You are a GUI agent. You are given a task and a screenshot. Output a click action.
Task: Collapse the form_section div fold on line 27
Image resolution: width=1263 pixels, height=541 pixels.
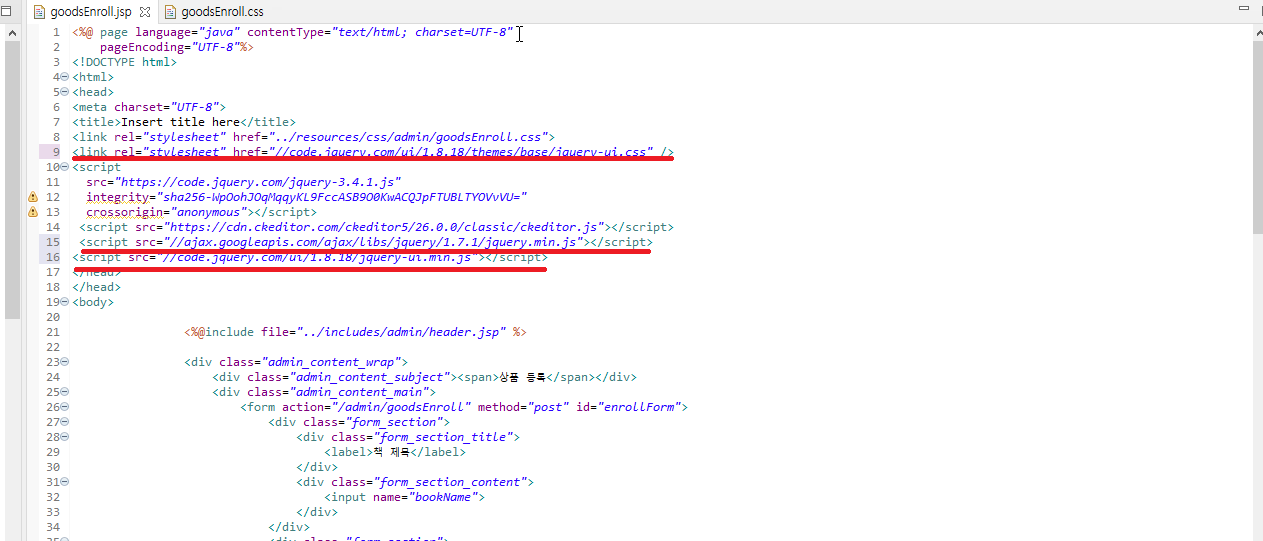(x=65, y=422)
